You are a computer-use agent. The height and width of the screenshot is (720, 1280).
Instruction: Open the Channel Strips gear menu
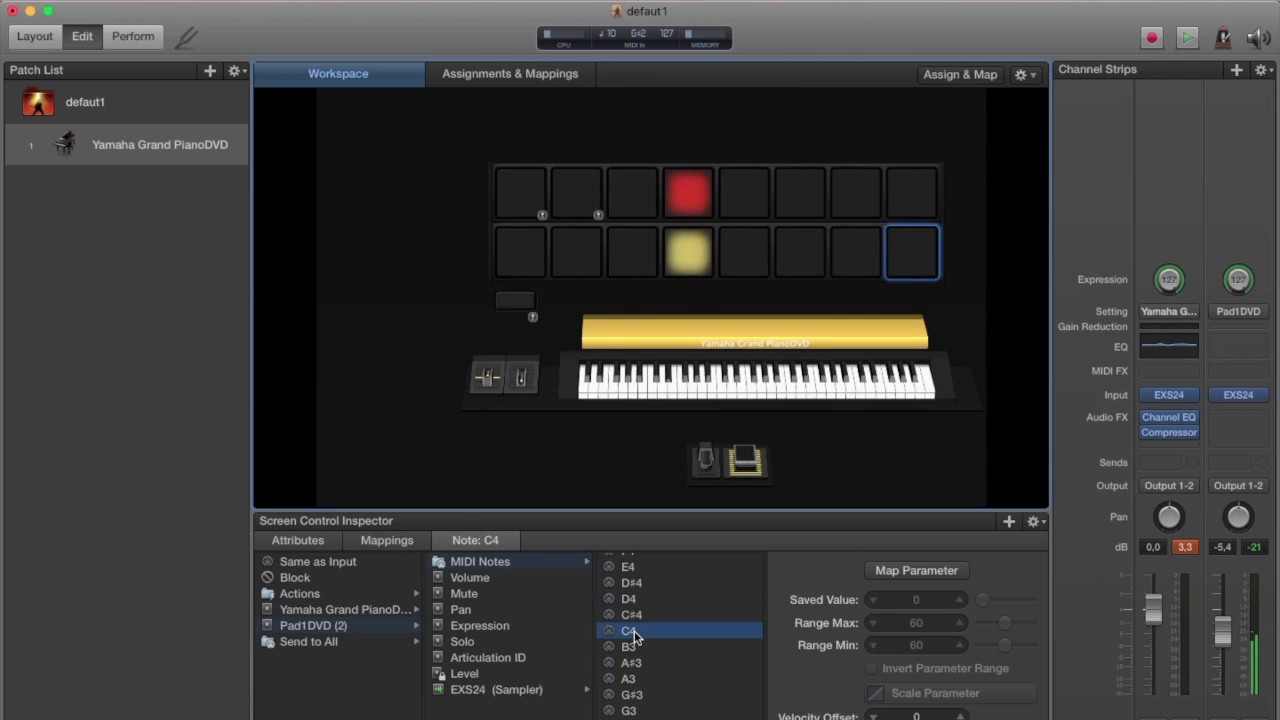(x=1263, y=69)
